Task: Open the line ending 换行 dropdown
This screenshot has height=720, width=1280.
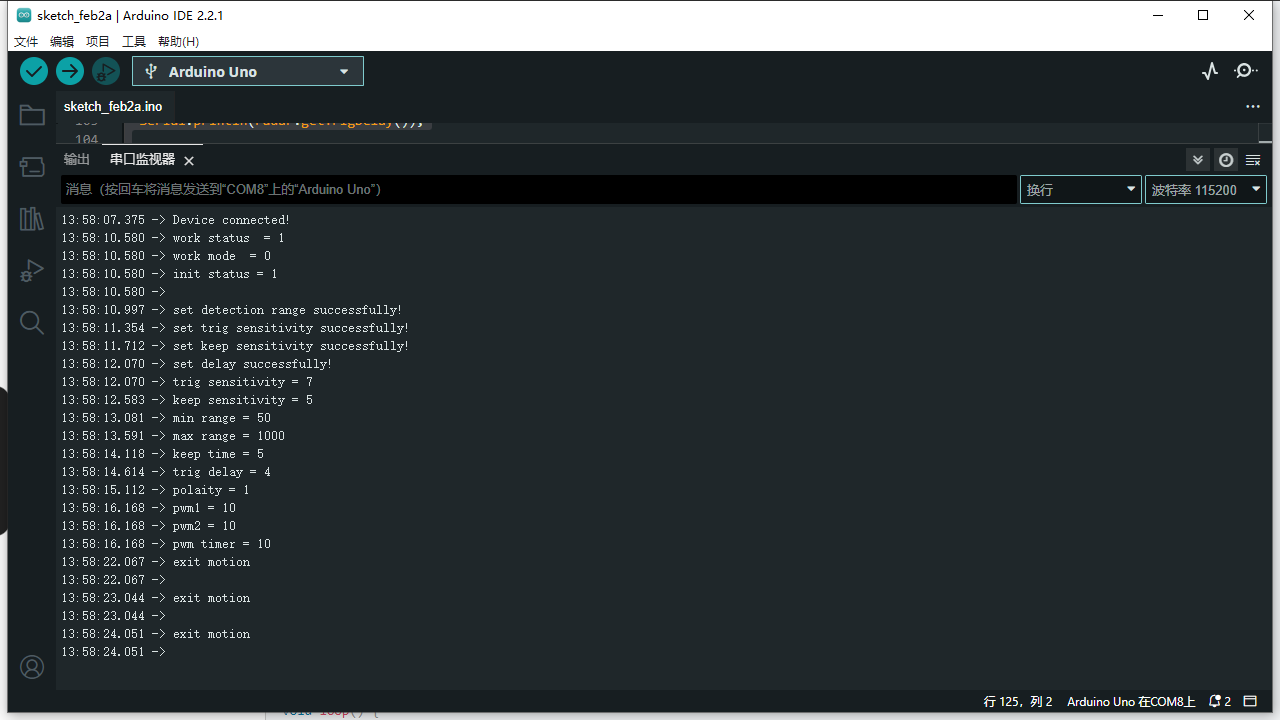Action: tap(1081, 190)
